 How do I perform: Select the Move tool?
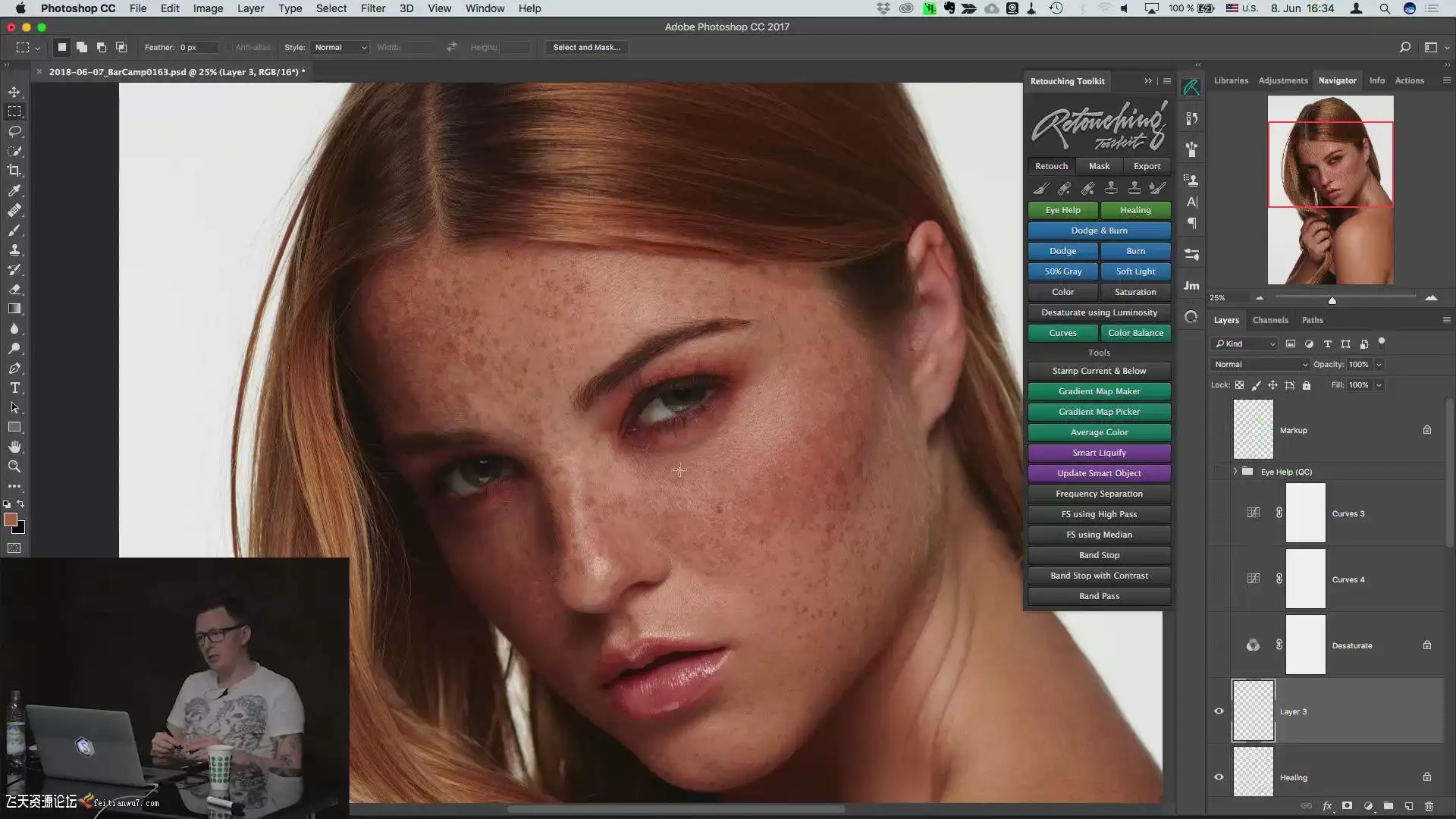[x=14, y=92]
